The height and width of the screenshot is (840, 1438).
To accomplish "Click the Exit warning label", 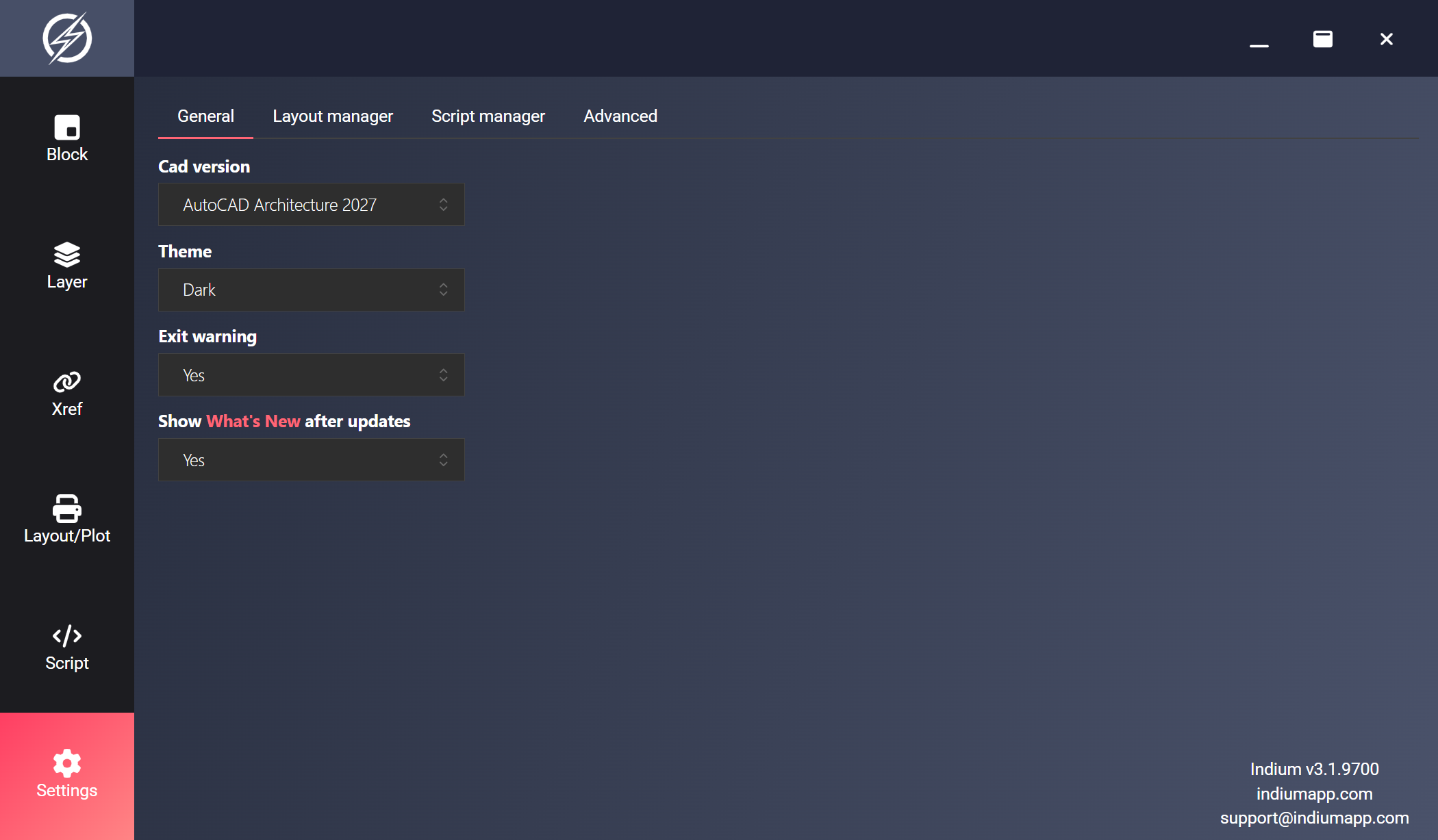I will [x=207, y=336].
